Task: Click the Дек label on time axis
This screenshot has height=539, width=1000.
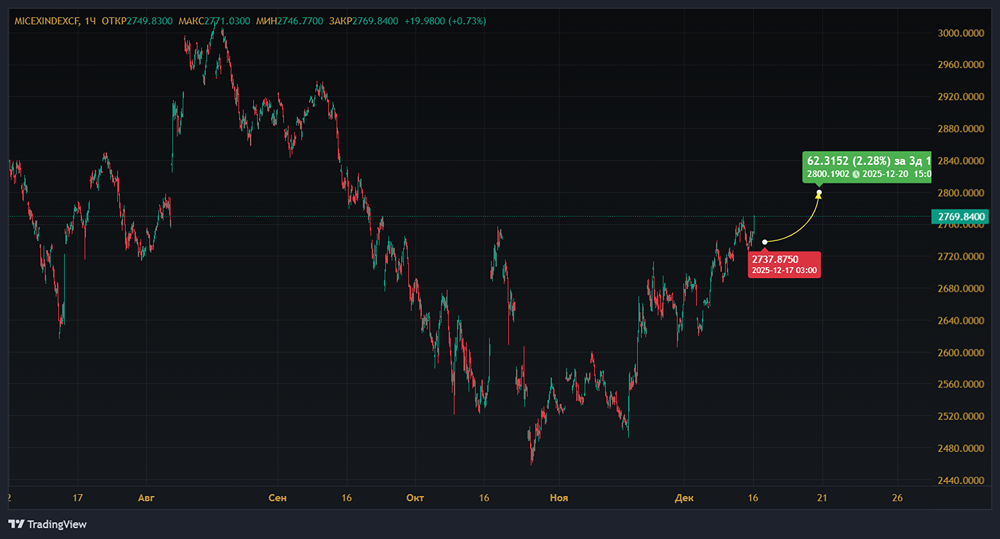Action: tap(684, 497)
